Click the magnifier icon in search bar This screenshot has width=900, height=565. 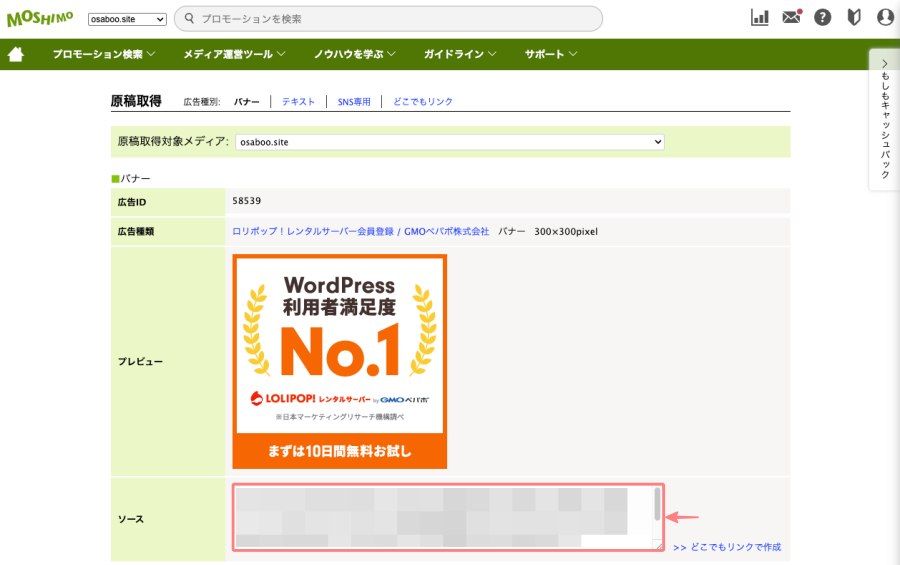pyautogui.click(x=189, y=18)
